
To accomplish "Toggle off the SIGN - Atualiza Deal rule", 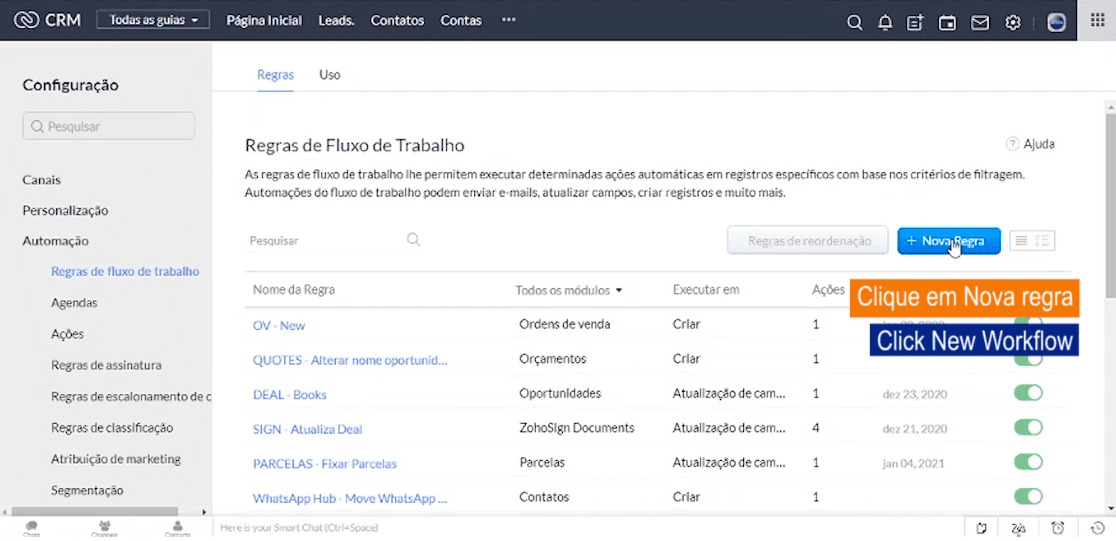I will (1028, 428).
